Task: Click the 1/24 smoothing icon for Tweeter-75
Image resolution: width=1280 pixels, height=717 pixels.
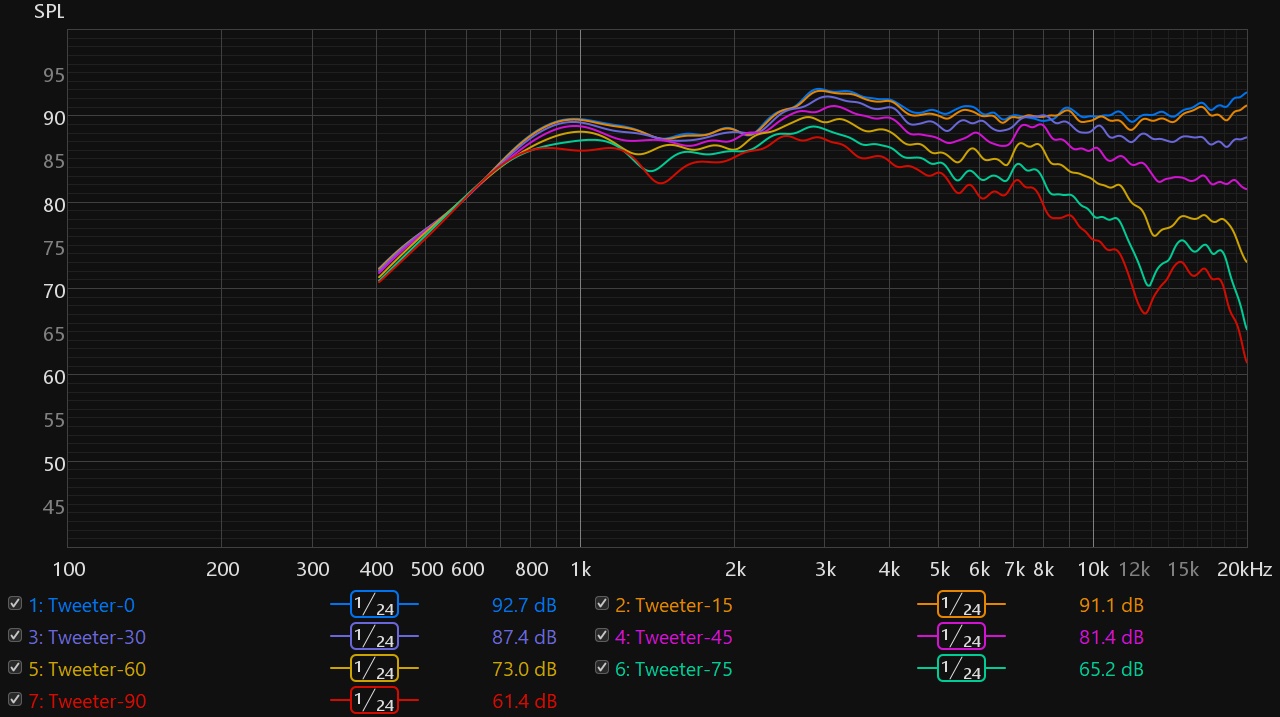Action: point(961,669)
